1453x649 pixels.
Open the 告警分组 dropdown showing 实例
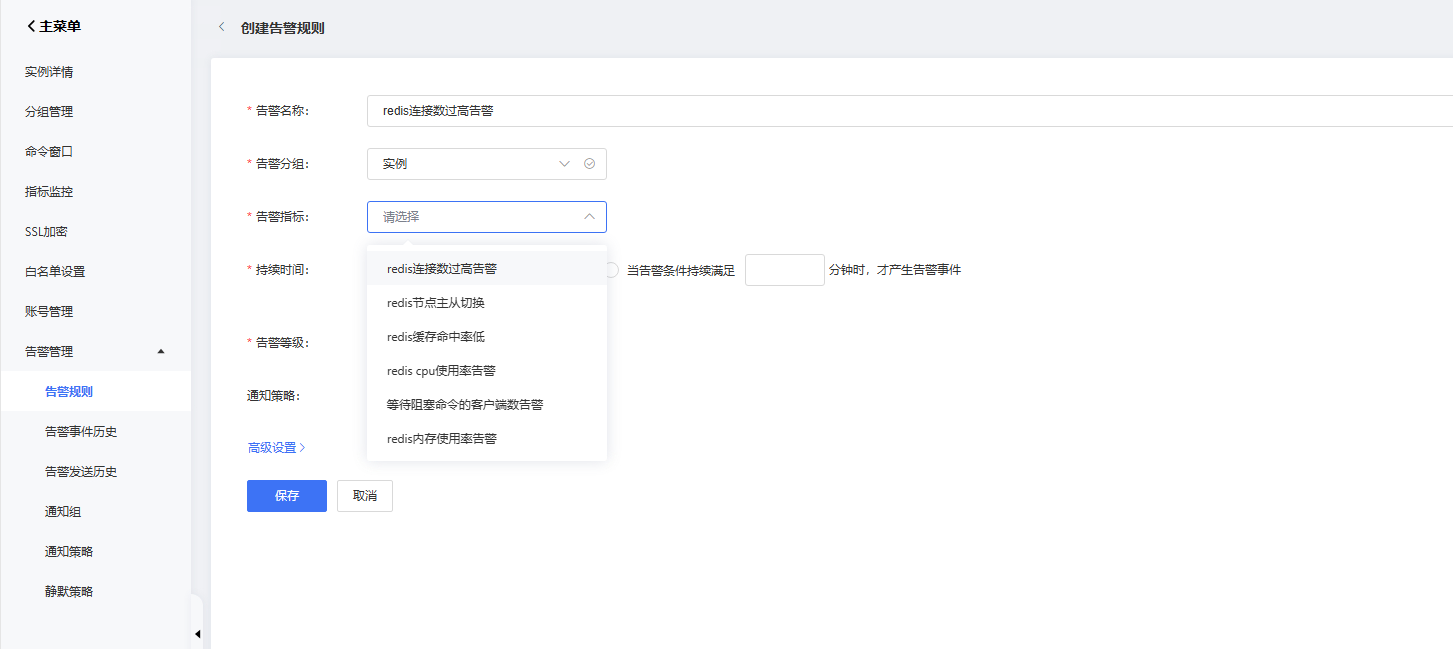click(487, 164)
